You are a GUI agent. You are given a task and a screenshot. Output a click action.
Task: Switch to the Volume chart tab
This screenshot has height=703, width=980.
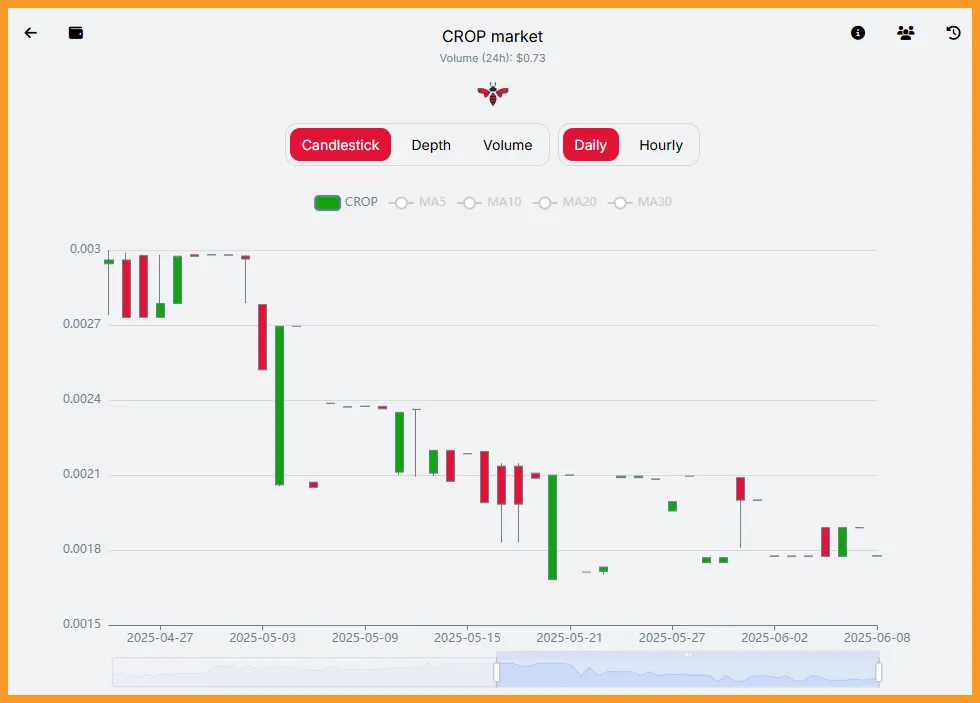(508, 145)
